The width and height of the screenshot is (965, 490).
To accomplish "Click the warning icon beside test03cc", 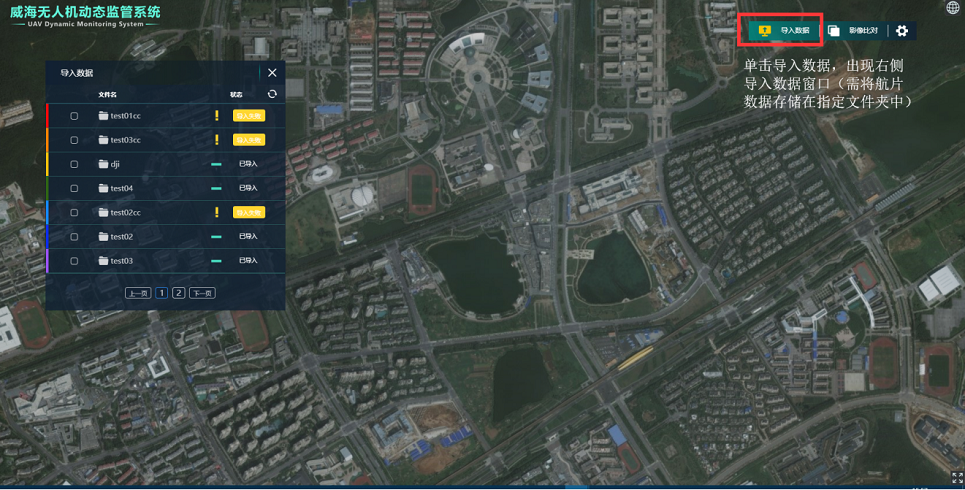I will [x=217, y=140].
